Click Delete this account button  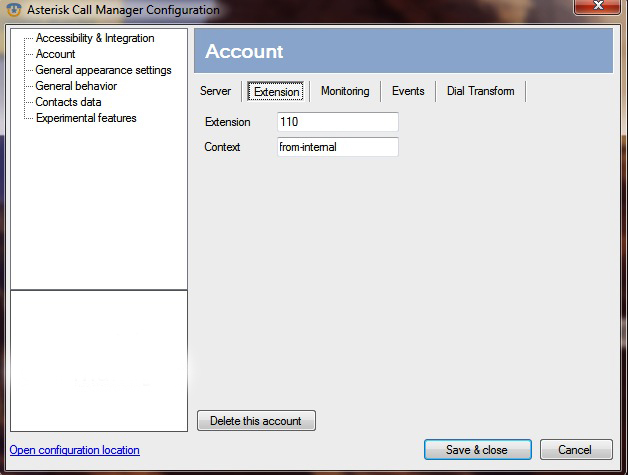(x=256, y=421)
